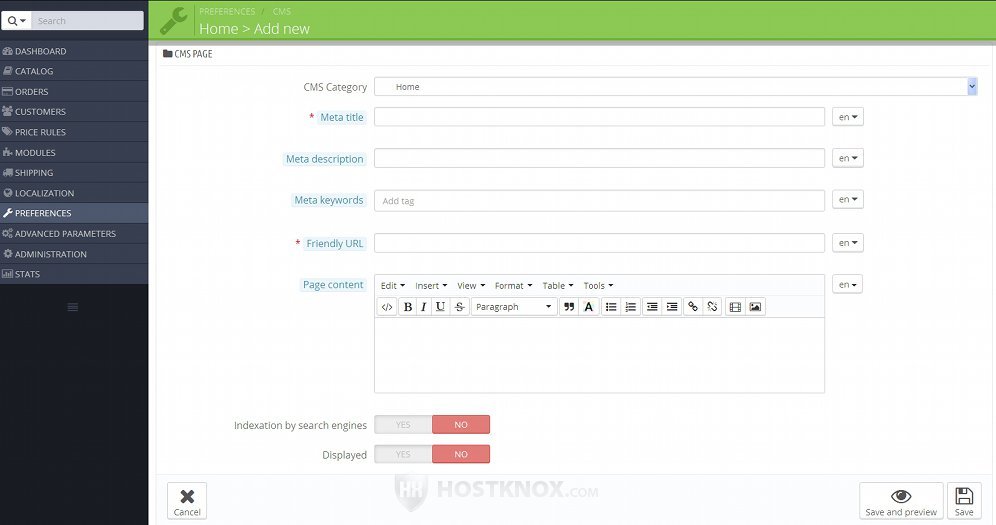Viewport: 996px width, 525px height.
Task: Open the editor Tools menu
Action: [598, 286]
